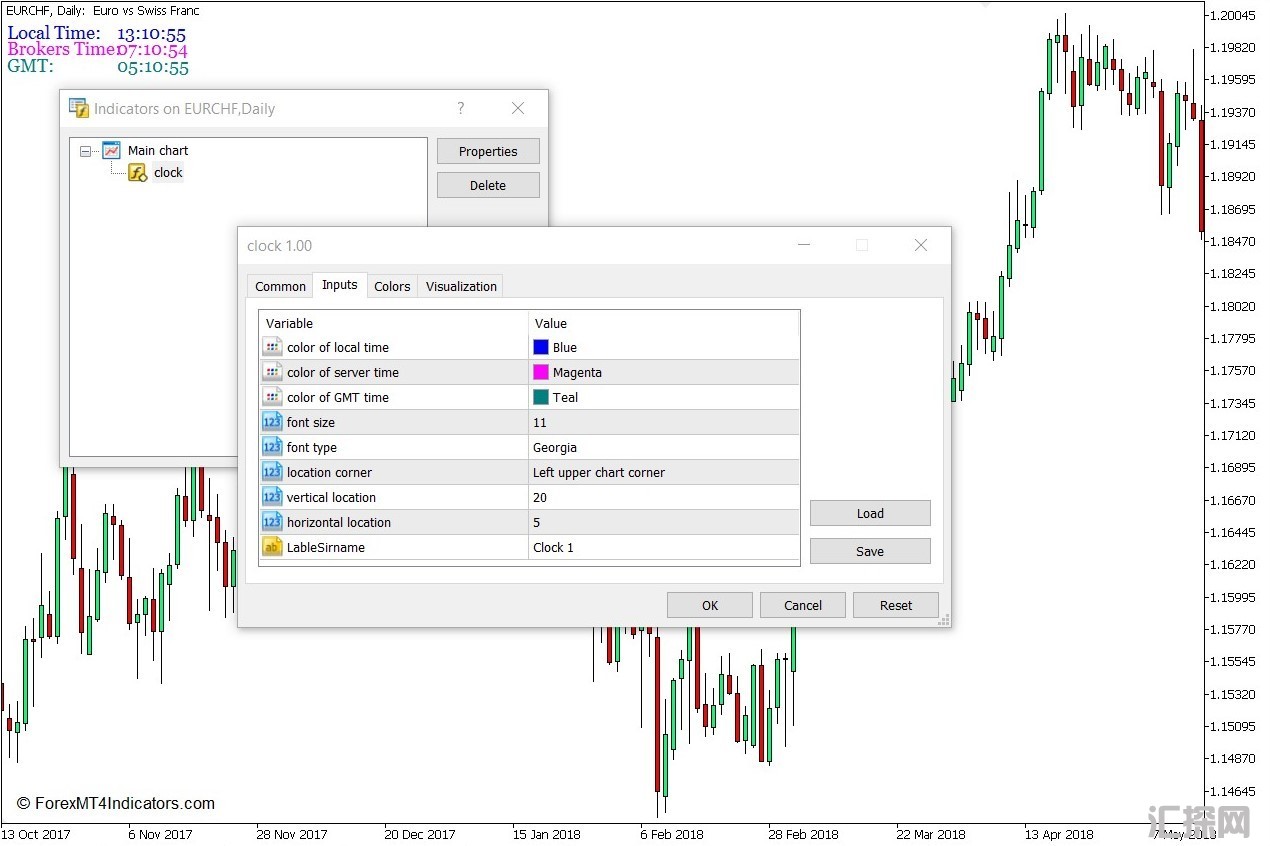The height and width of the screenshot is (846, 1270).
Task: Click icon beside location corner row
Action: click(272, 472)
